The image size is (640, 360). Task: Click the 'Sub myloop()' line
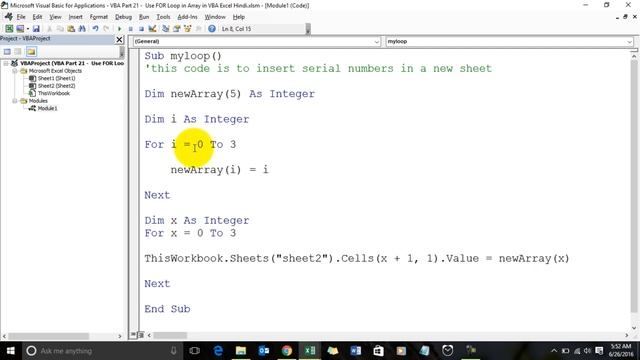pyautogui.click(x=183, y=56)
